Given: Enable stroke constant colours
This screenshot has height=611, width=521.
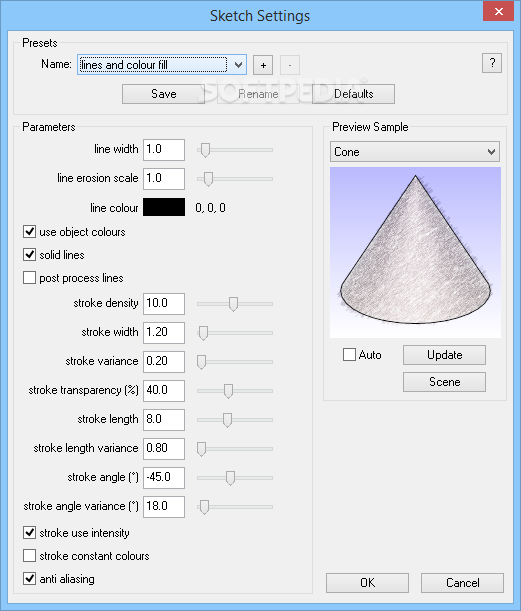Looking at the screenshot, I should 30,555.
